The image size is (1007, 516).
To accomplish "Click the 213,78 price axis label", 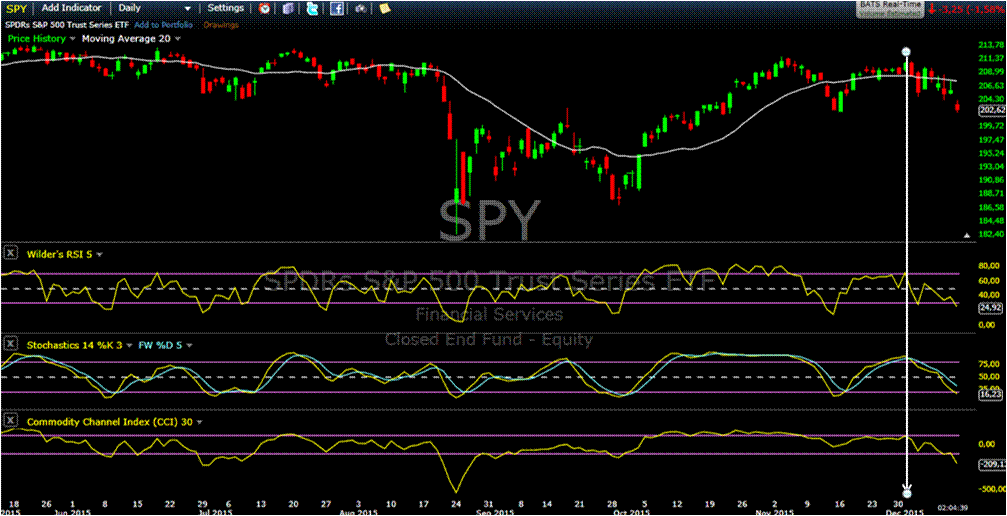I will [x=991, y=44].
